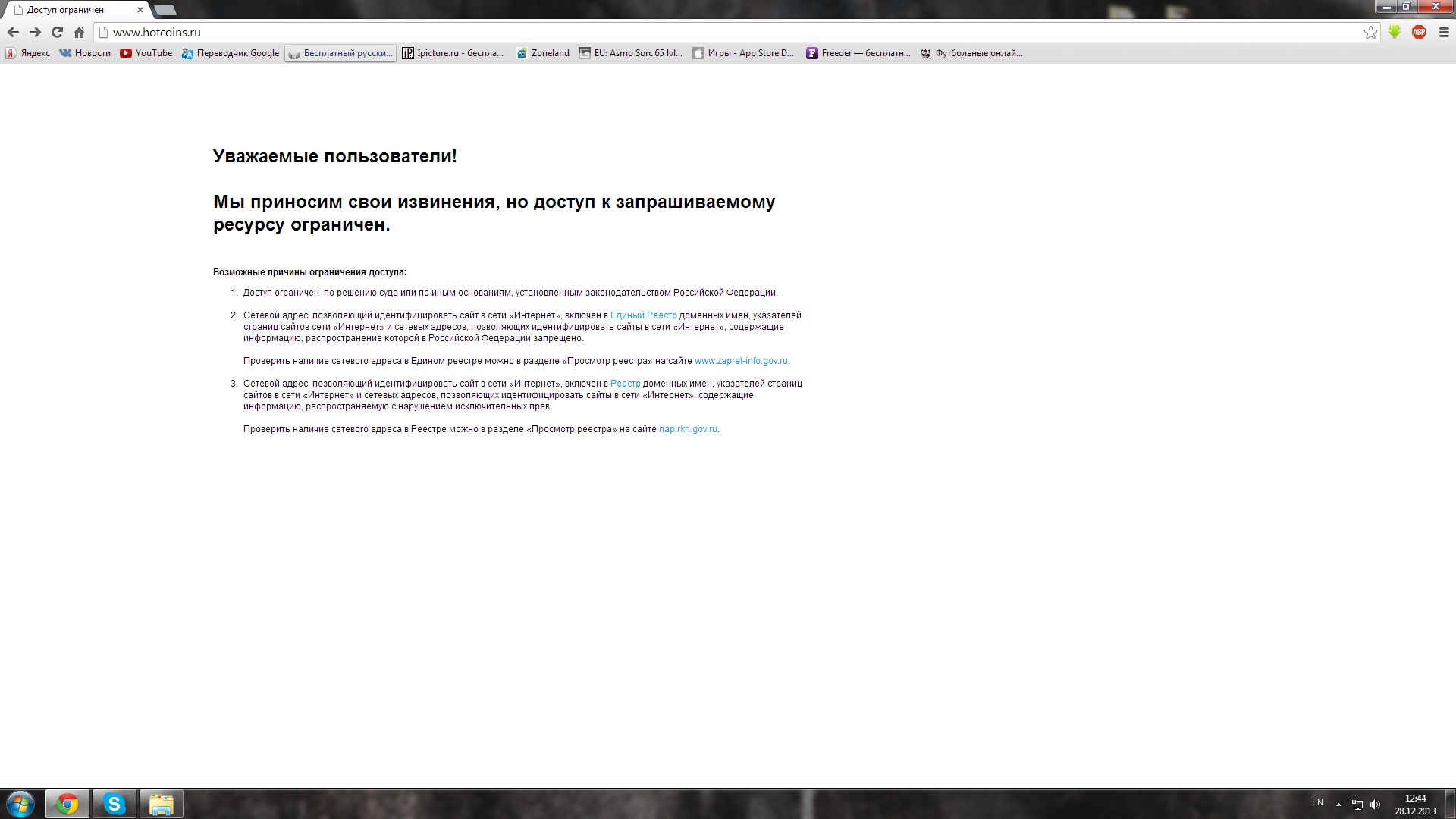Reload the current page

57,32
